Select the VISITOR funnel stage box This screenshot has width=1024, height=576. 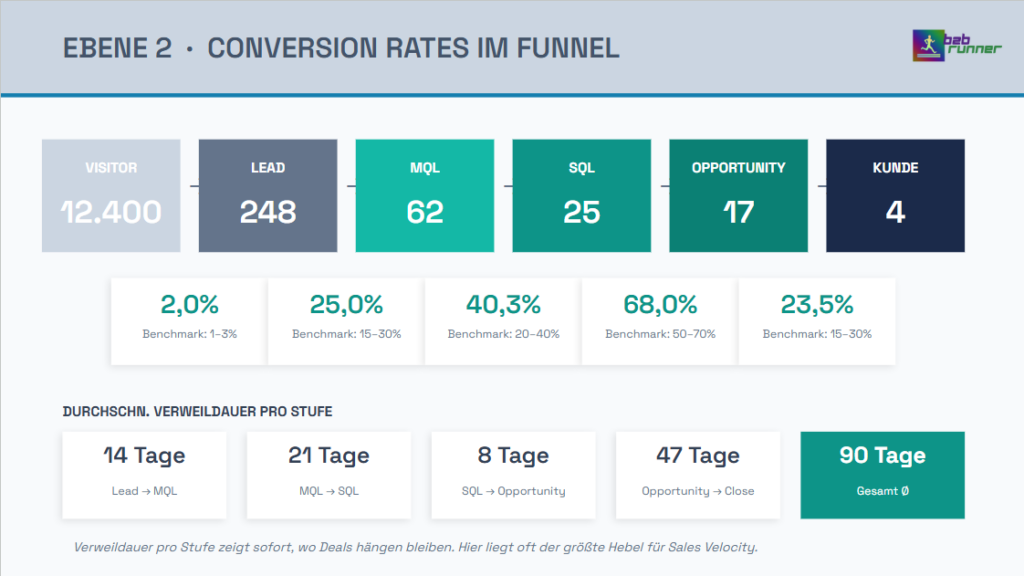pyautogui.click(x=111, y=195)
